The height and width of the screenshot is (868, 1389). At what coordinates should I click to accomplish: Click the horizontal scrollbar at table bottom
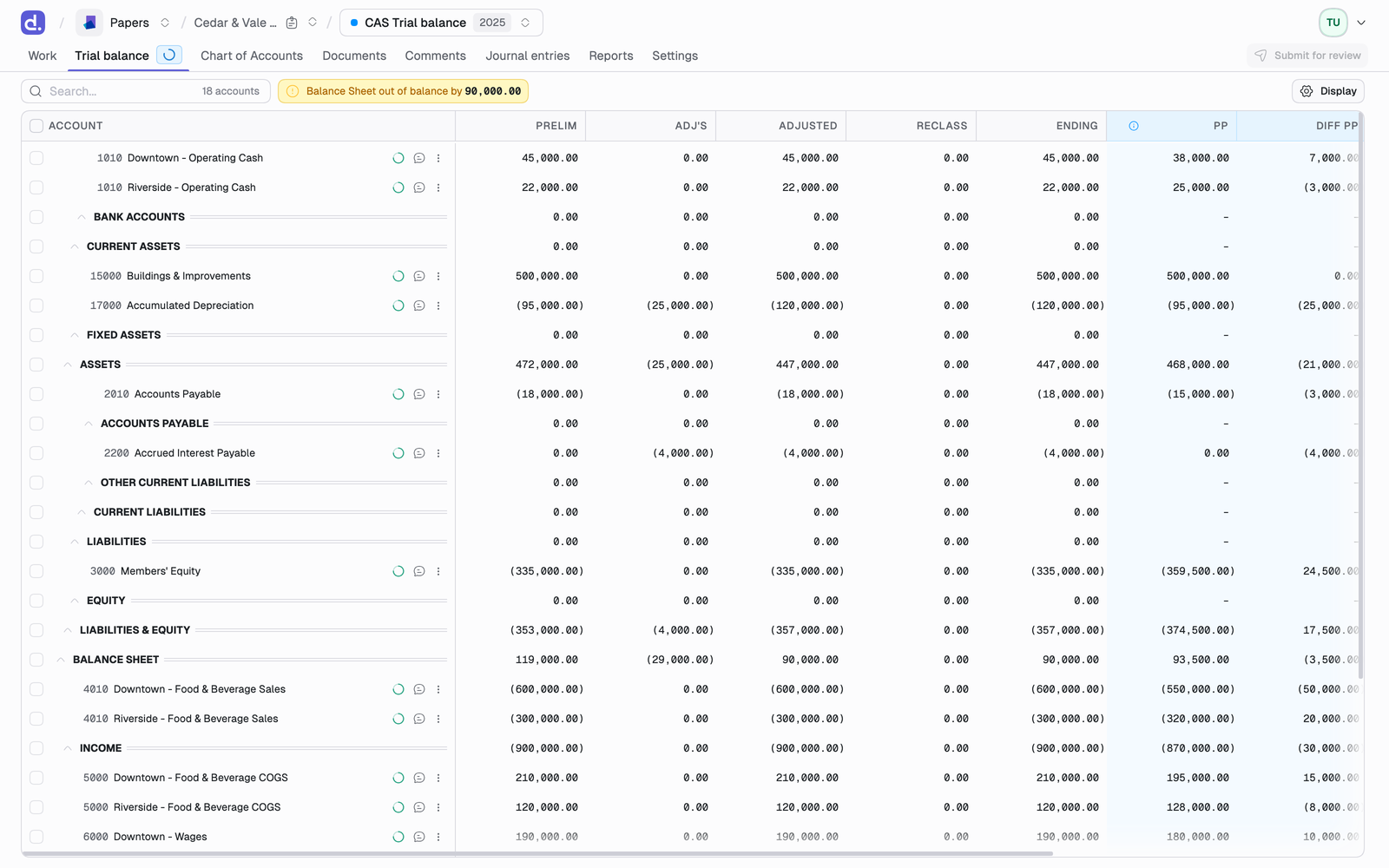coord(537,854)
